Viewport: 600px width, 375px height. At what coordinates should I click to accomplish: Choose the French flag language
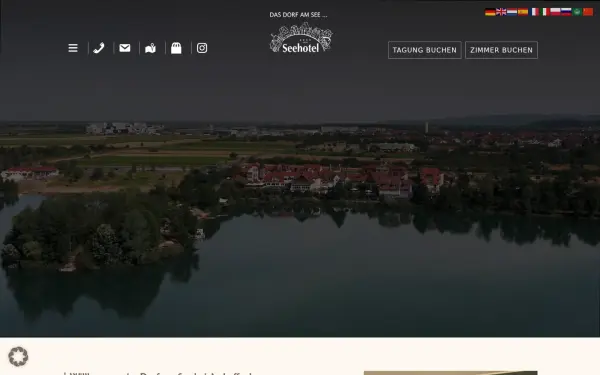[534, 12]
